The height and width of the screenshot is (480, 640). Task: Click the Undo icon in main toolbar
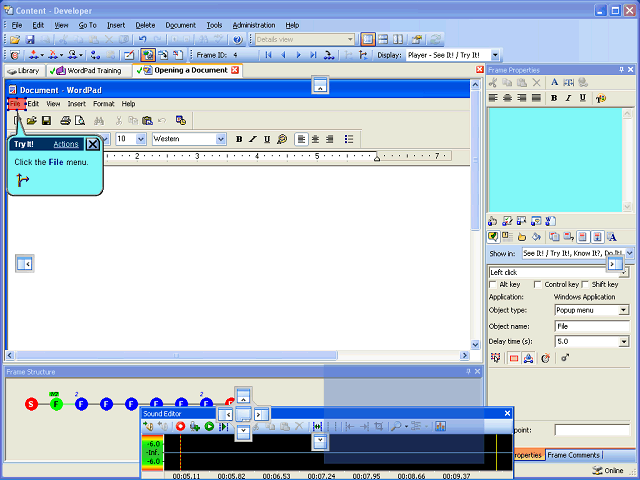click(x=142, y=40)
